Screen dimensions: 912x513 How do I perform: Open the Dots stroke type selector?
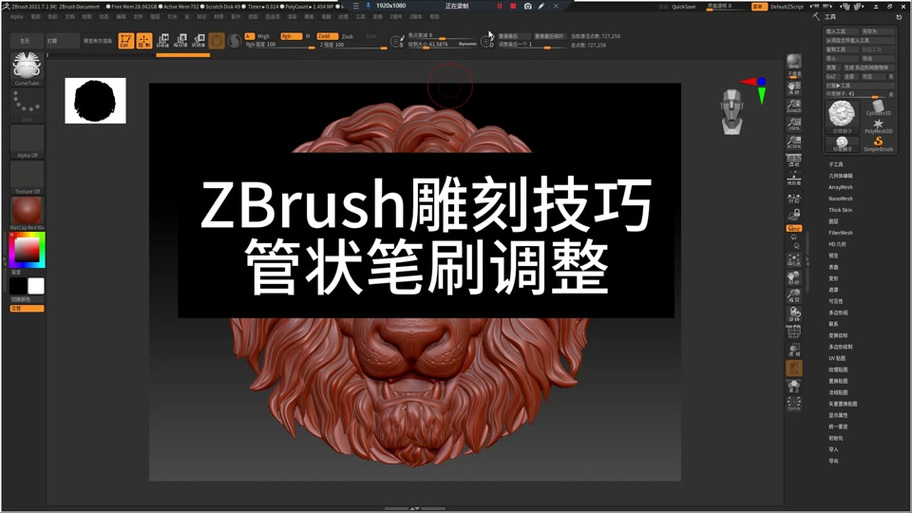pyautogui.click(x=27, y=105)
